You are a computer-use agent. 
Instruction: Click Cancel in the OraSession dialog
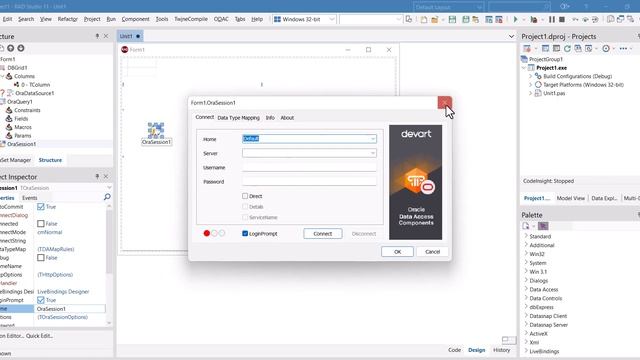point(432,251)
